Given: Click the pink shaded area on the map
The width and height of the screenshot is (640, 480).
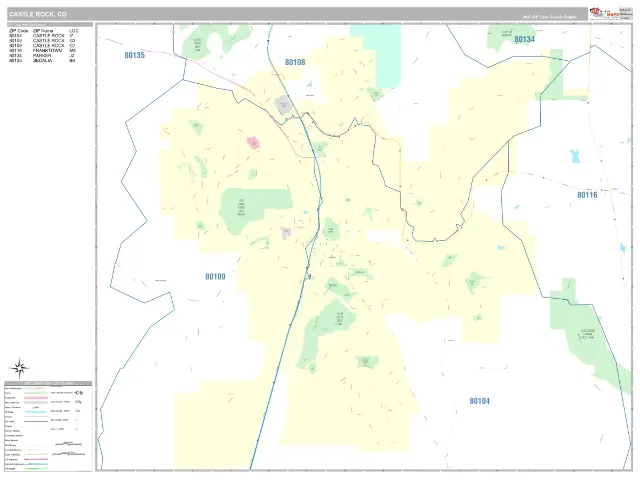Looking at the screenshot, I should tap(253, 143).
